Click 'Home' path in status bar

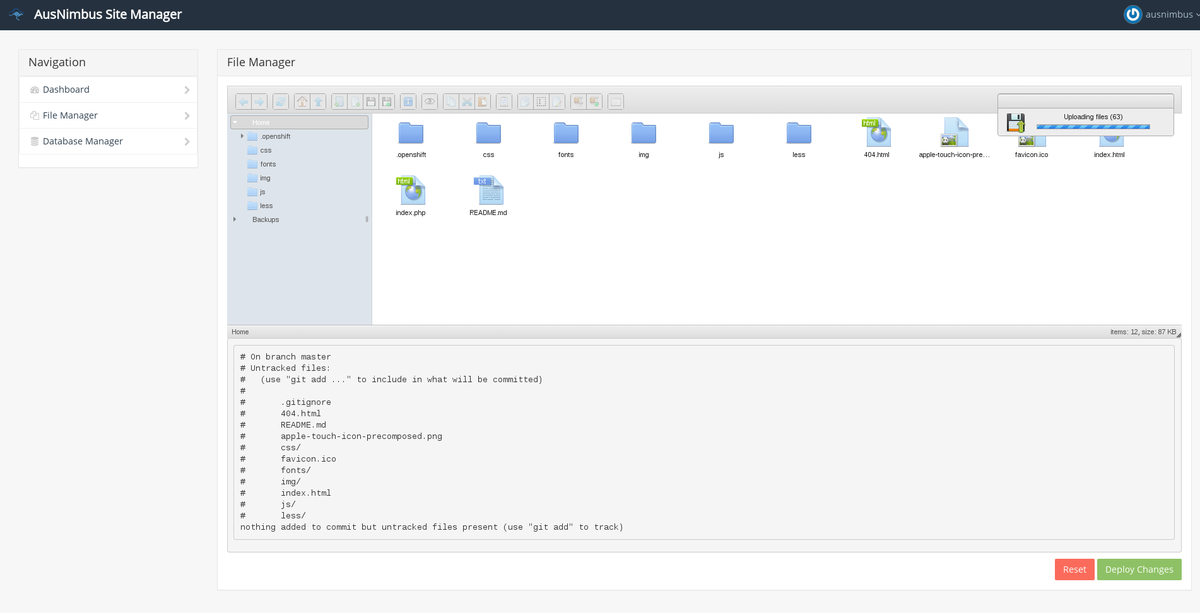[x=240, y=332]
